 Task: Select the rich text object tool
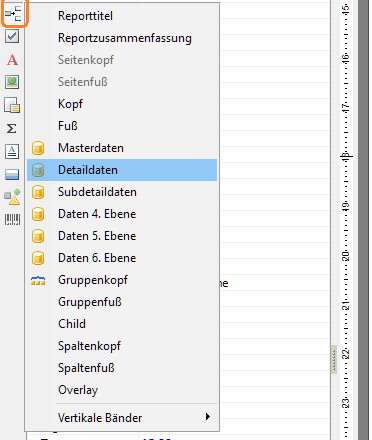[12, 151]
